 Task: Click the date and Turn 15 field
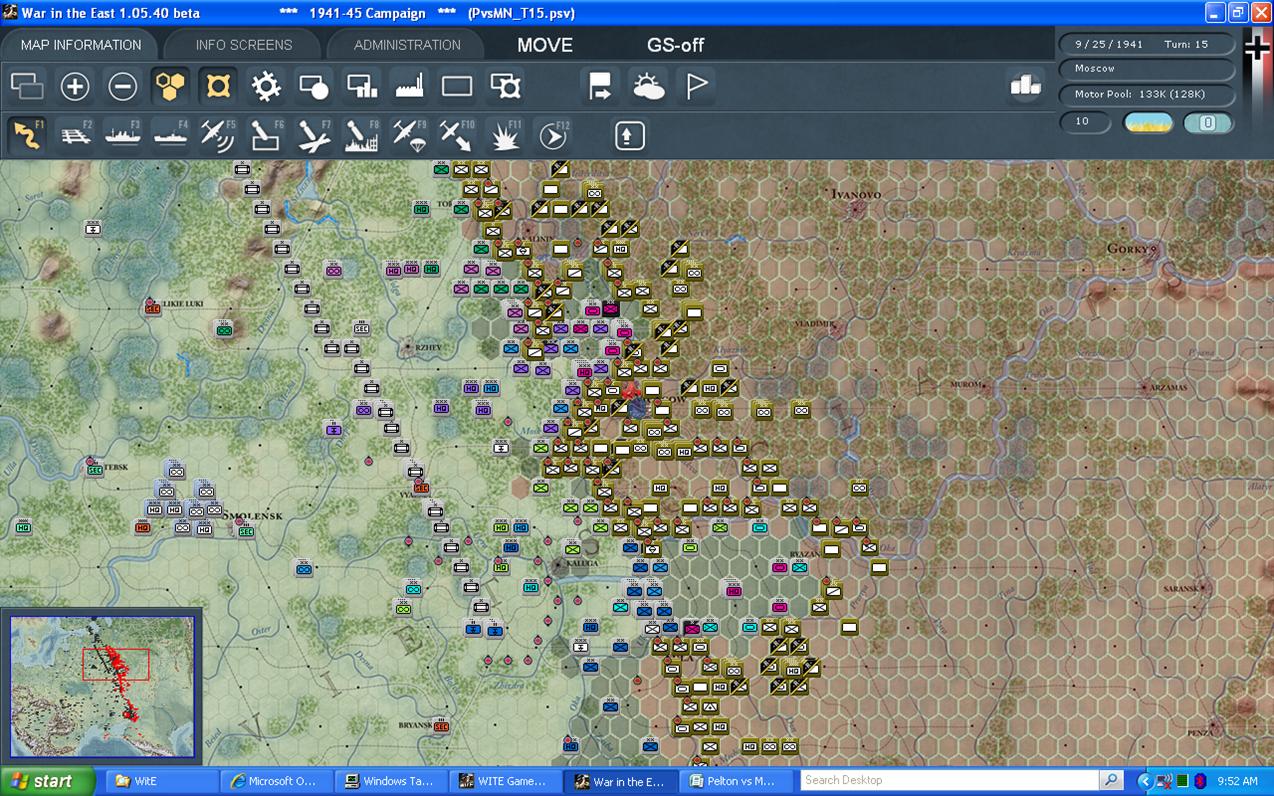point(1147,44)
